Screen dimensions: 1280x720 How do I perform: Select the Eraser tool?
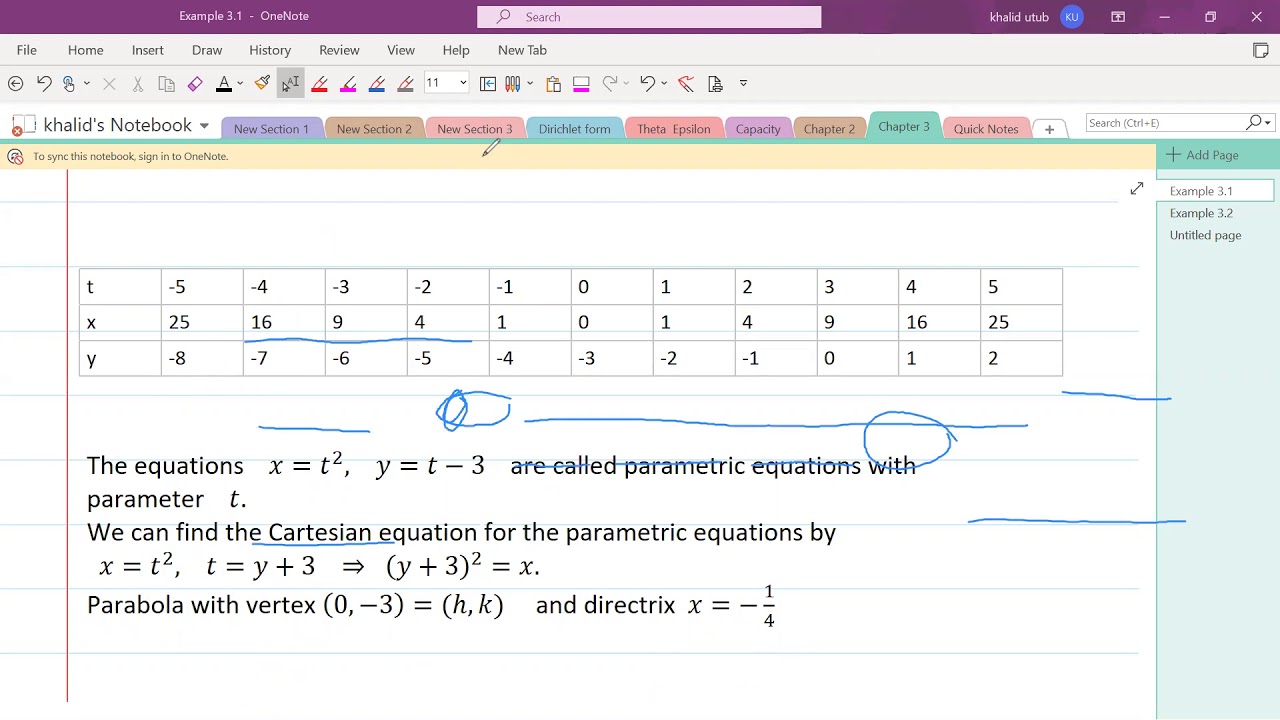coord(195,84)
